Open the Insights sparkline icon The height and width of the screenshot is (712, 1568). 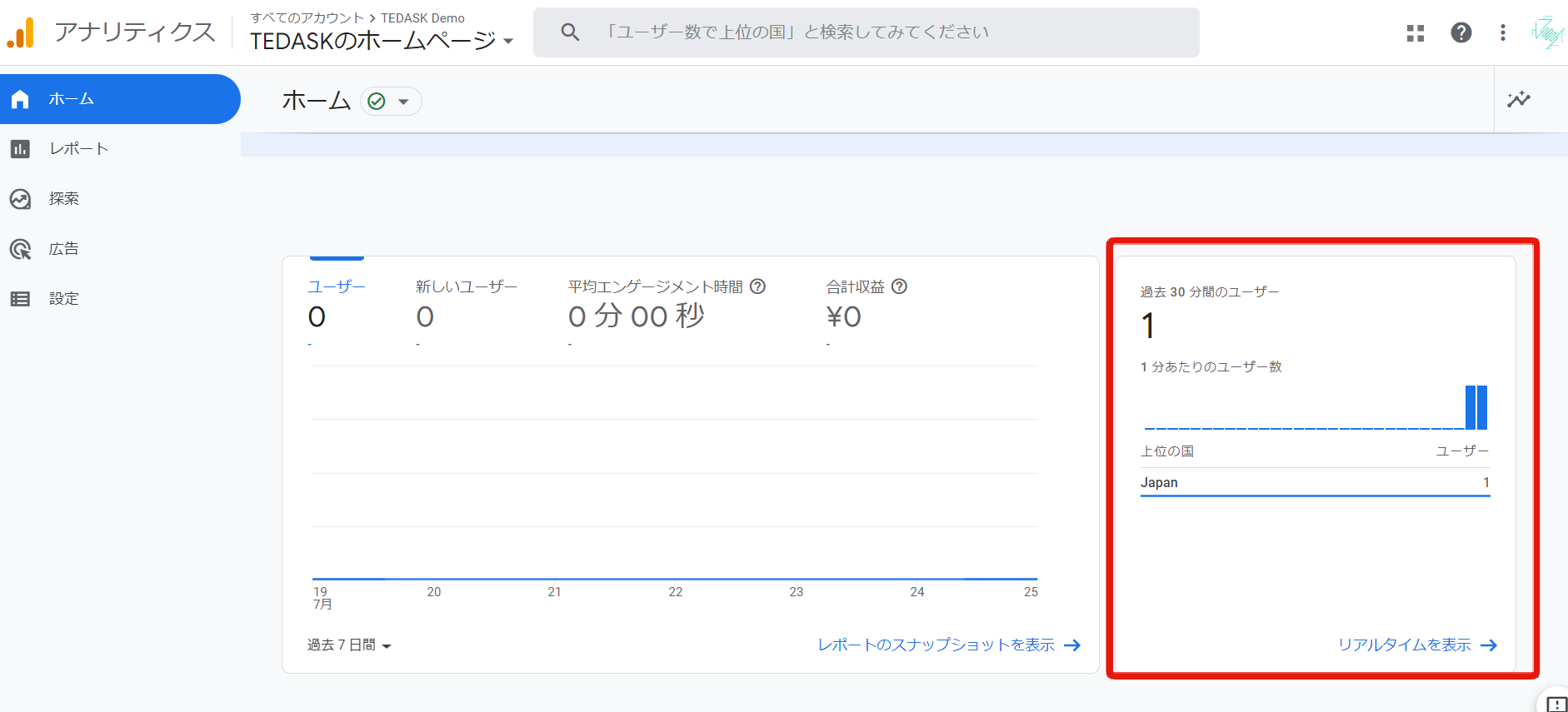pyautogui.click(x=1518, y=99)
